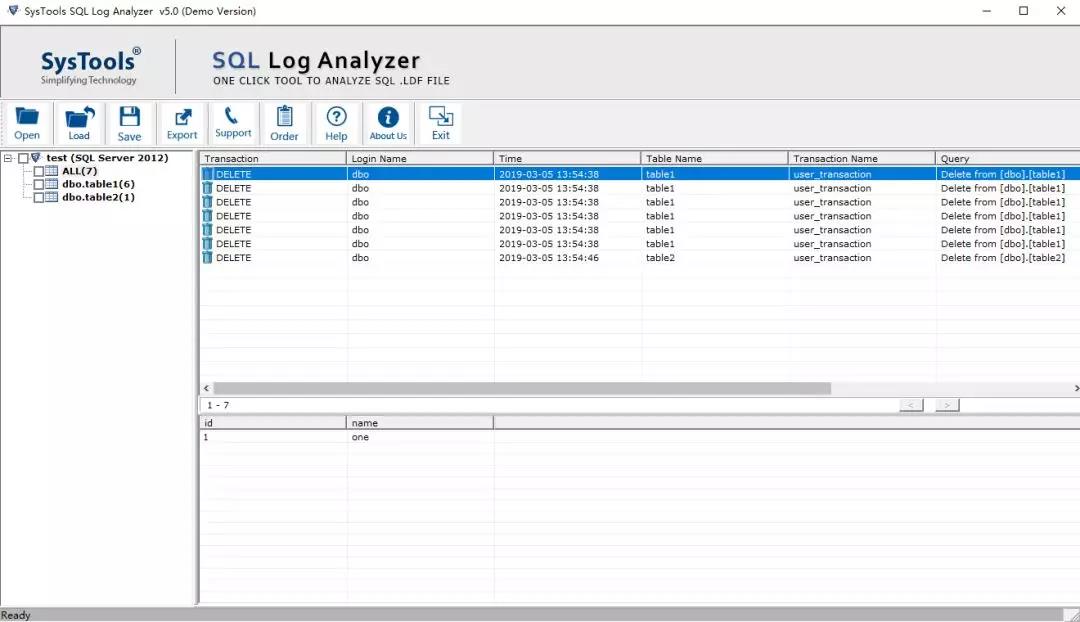Open the Support phone icon
Image resolution: width=1080 pixels, height=622 pixels.
pos(233,123)
